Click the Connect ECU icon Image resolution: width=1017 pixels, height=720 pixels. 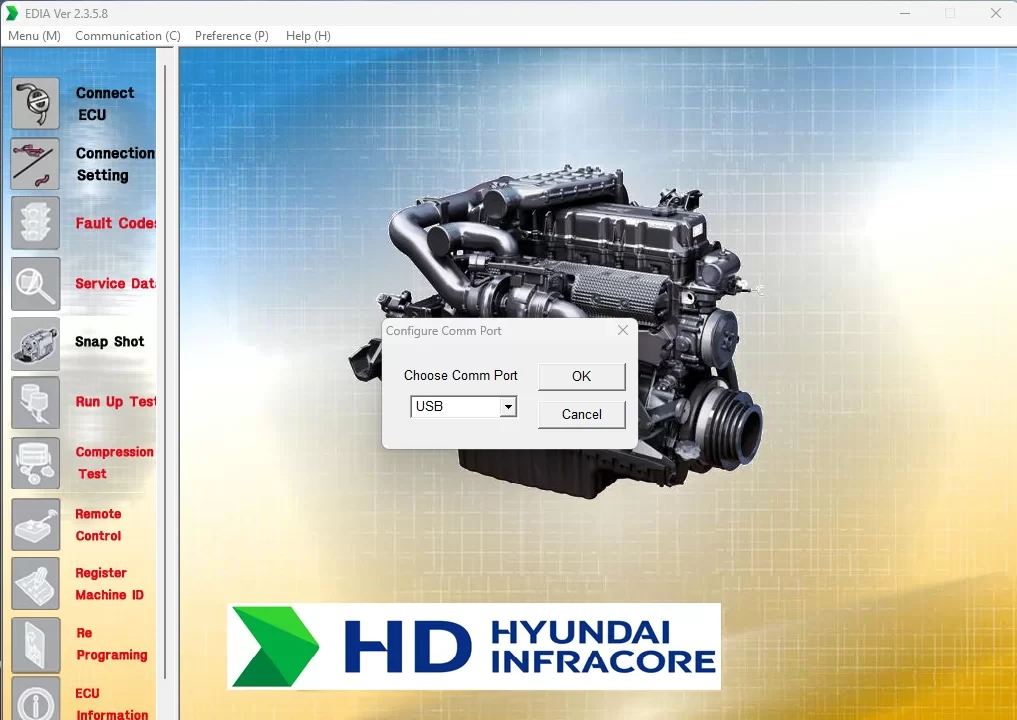36,103
